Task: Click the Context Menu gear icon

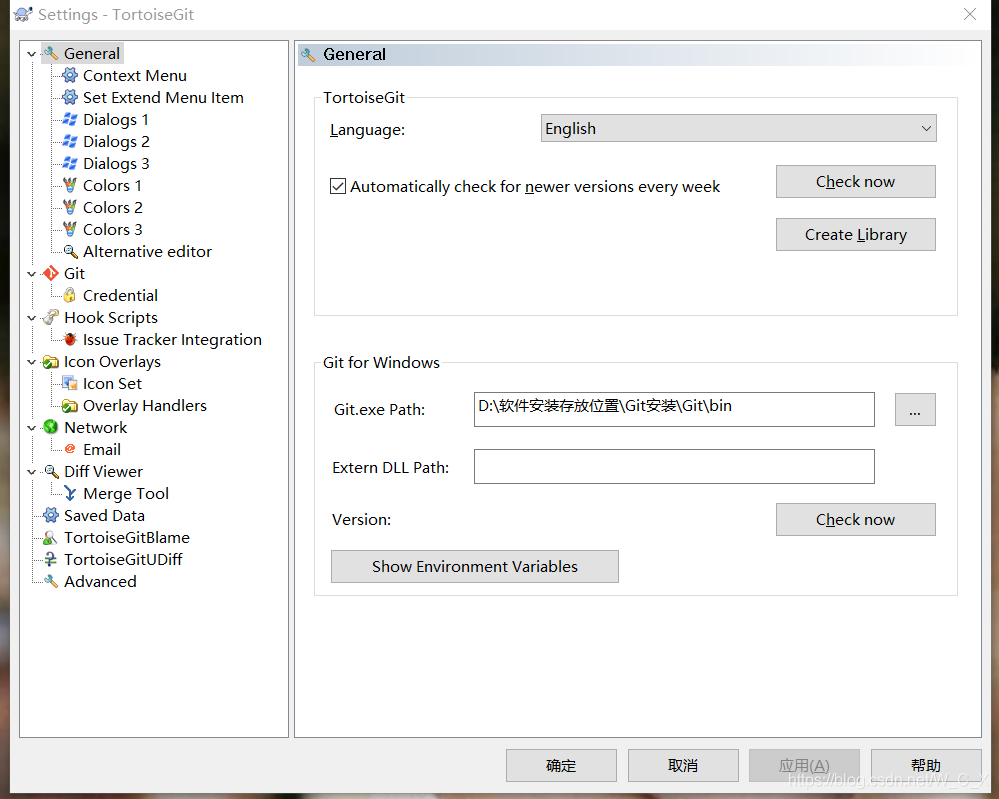Action: click(69, 76)
